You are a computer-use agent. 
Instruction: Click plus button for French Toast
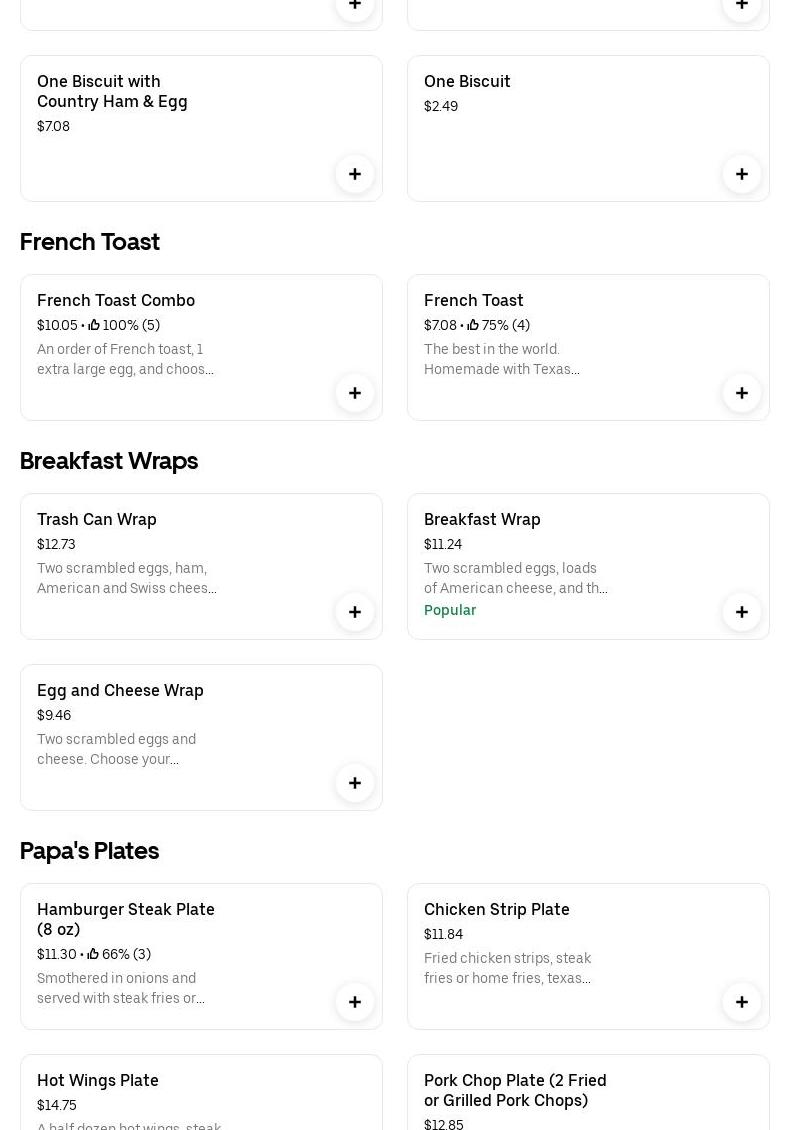click(x=742, y=393)
